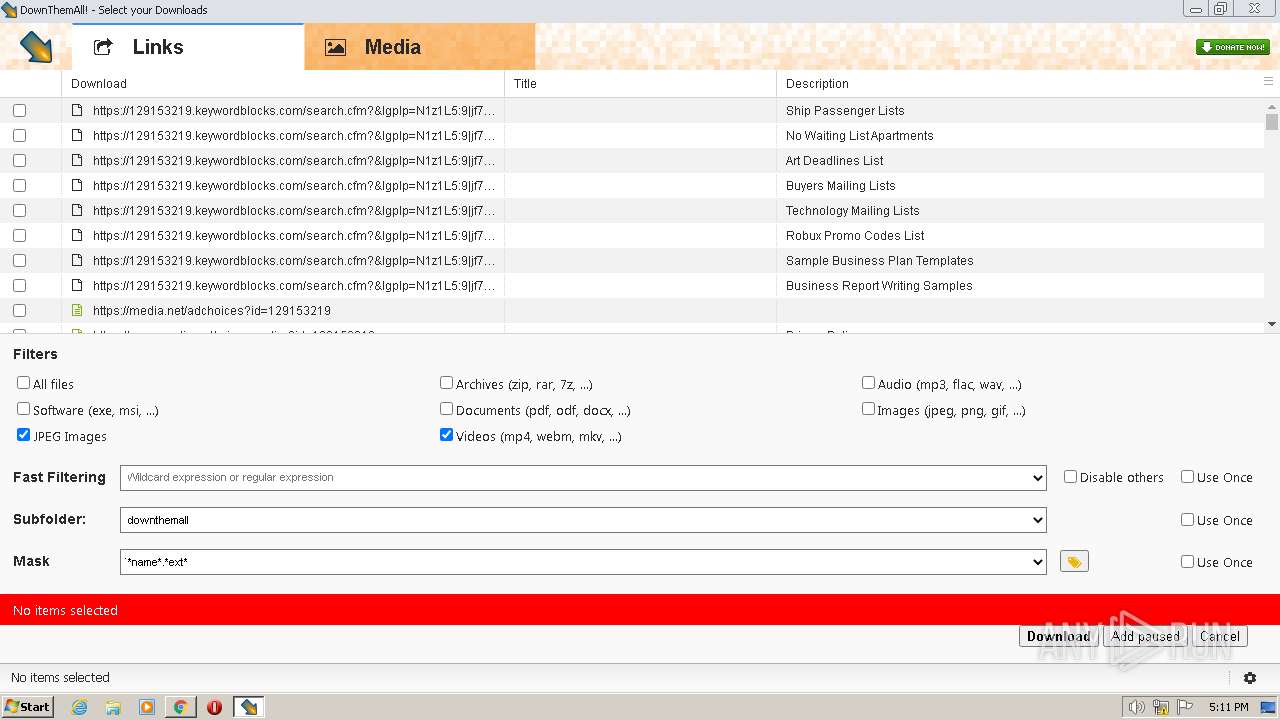Enable the All files filter
The image size is (1280, 720).
pos(23,383)
